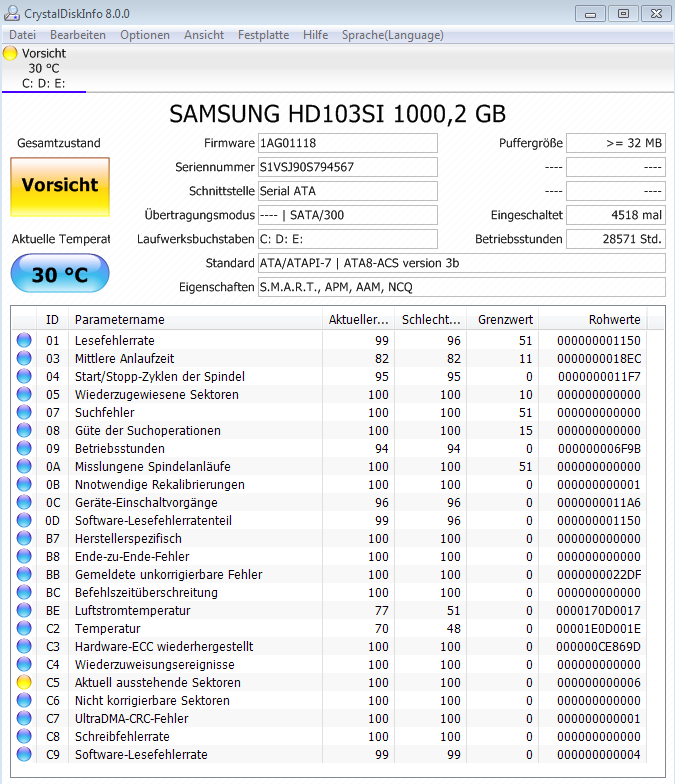
Task: Click the status icon for Schreibfehlerrate
Action: 24,736
